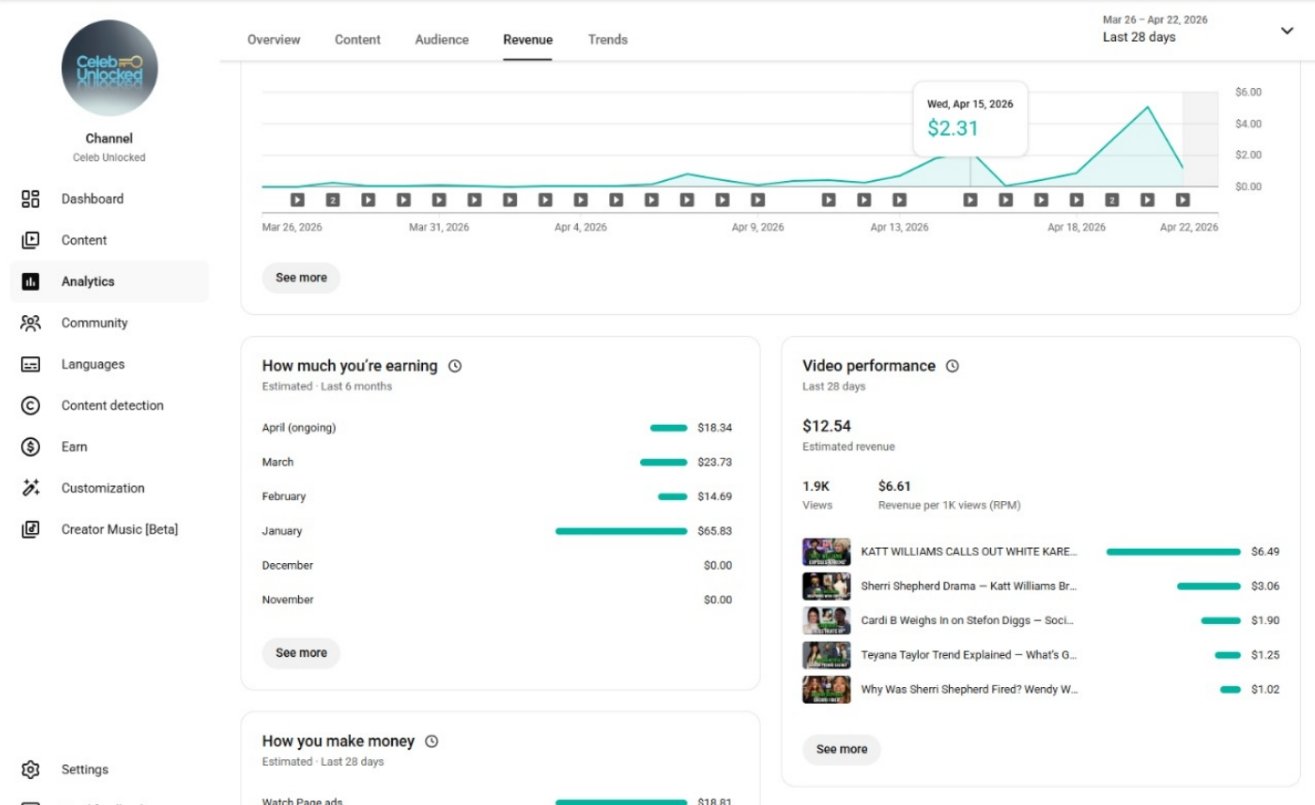This screenshot has height=805, width=1315.
Task: Select the Community people icon
Action: 30,323
